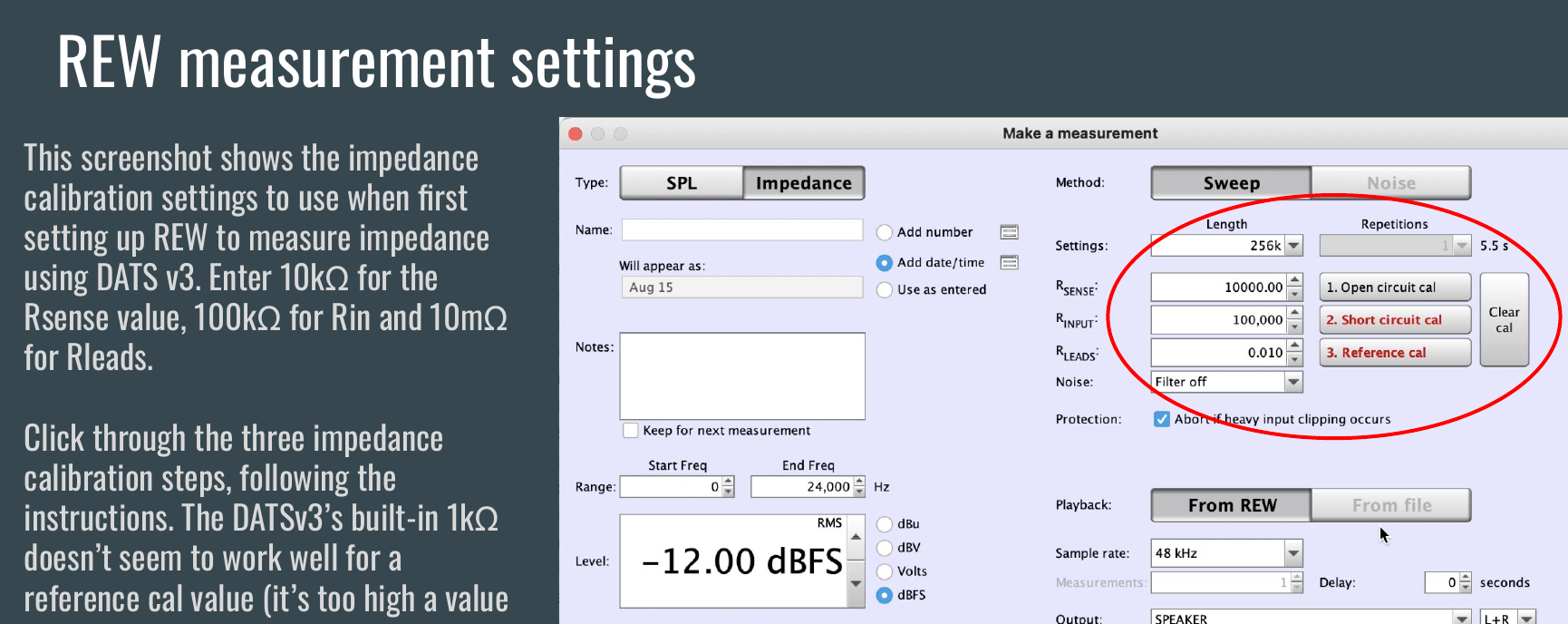
Task: Open the sweep Length 256k dropdown
Action: [1294, 246]
